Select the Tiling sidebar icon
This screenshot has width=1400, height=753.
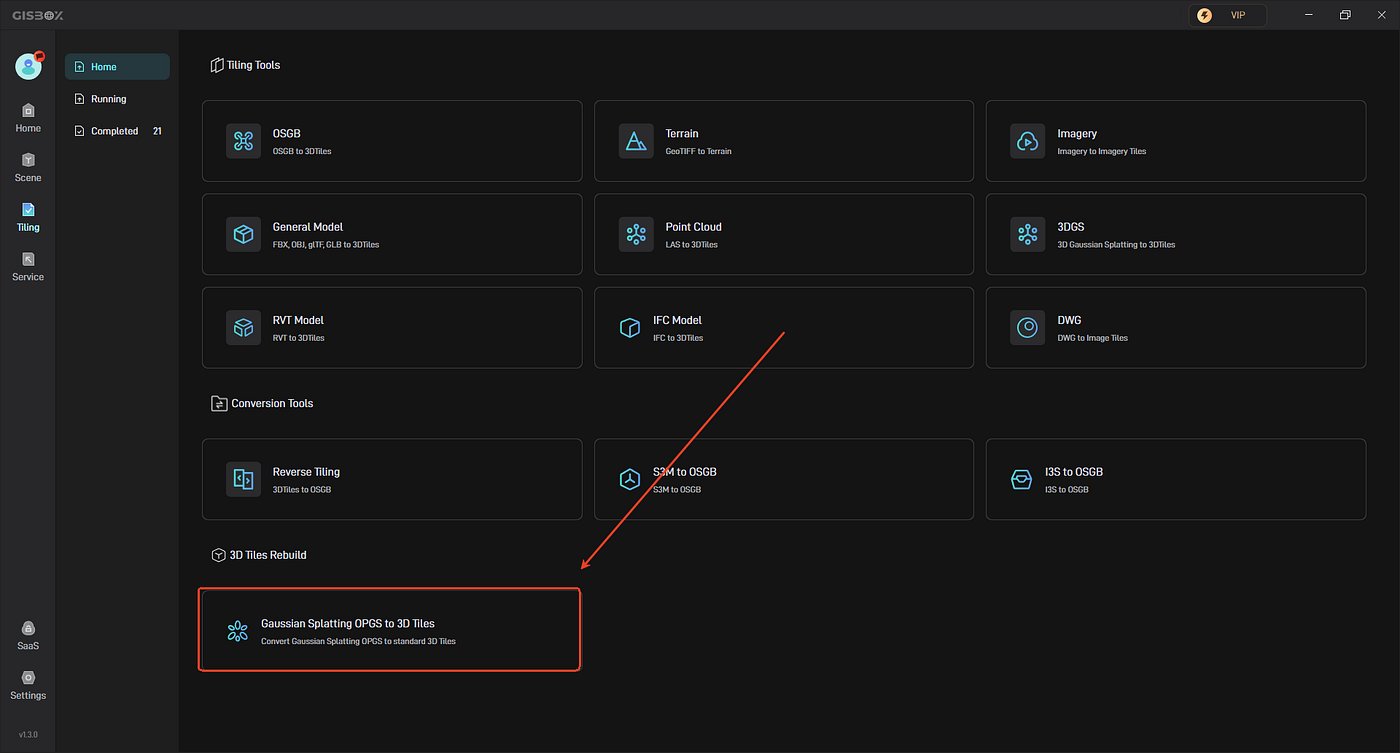[28, 217]
